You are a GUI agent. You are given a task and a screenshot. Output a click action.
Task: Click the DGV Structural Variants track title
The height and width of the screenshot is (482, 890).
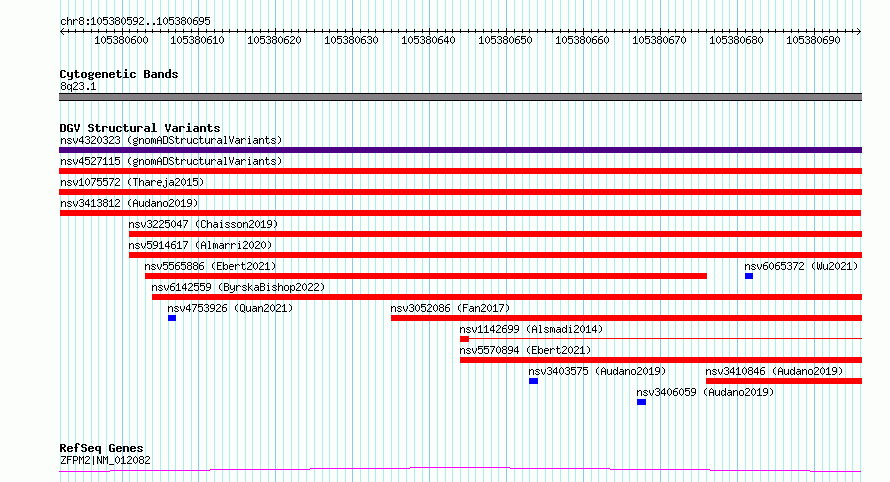tap(140, 128)
